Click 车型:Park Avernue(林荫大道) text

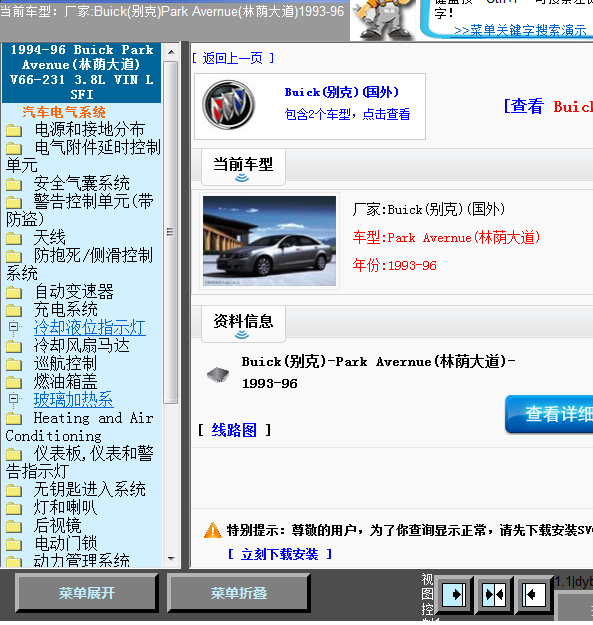[446, 238]
